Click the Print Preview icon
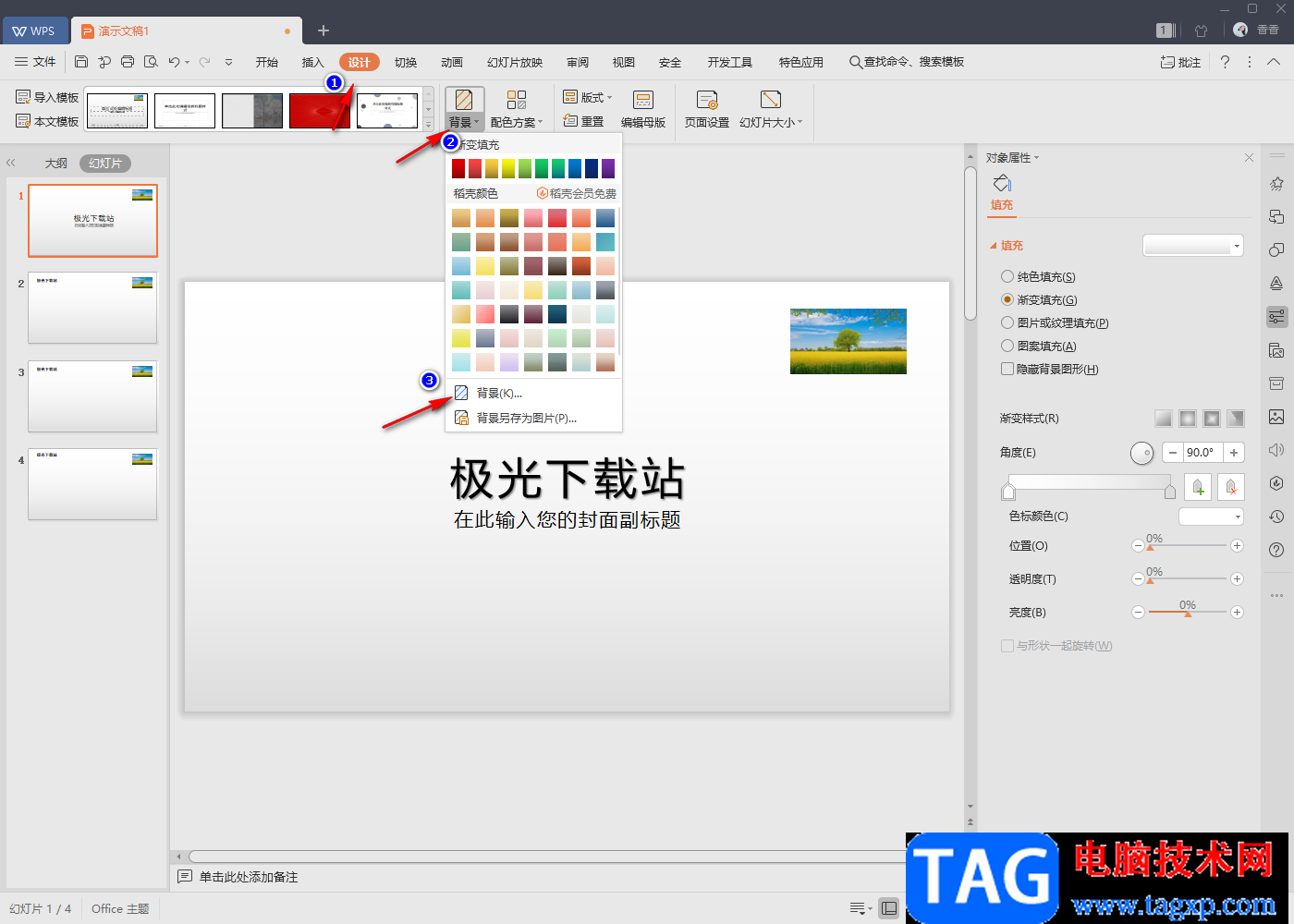 [151, 62]
